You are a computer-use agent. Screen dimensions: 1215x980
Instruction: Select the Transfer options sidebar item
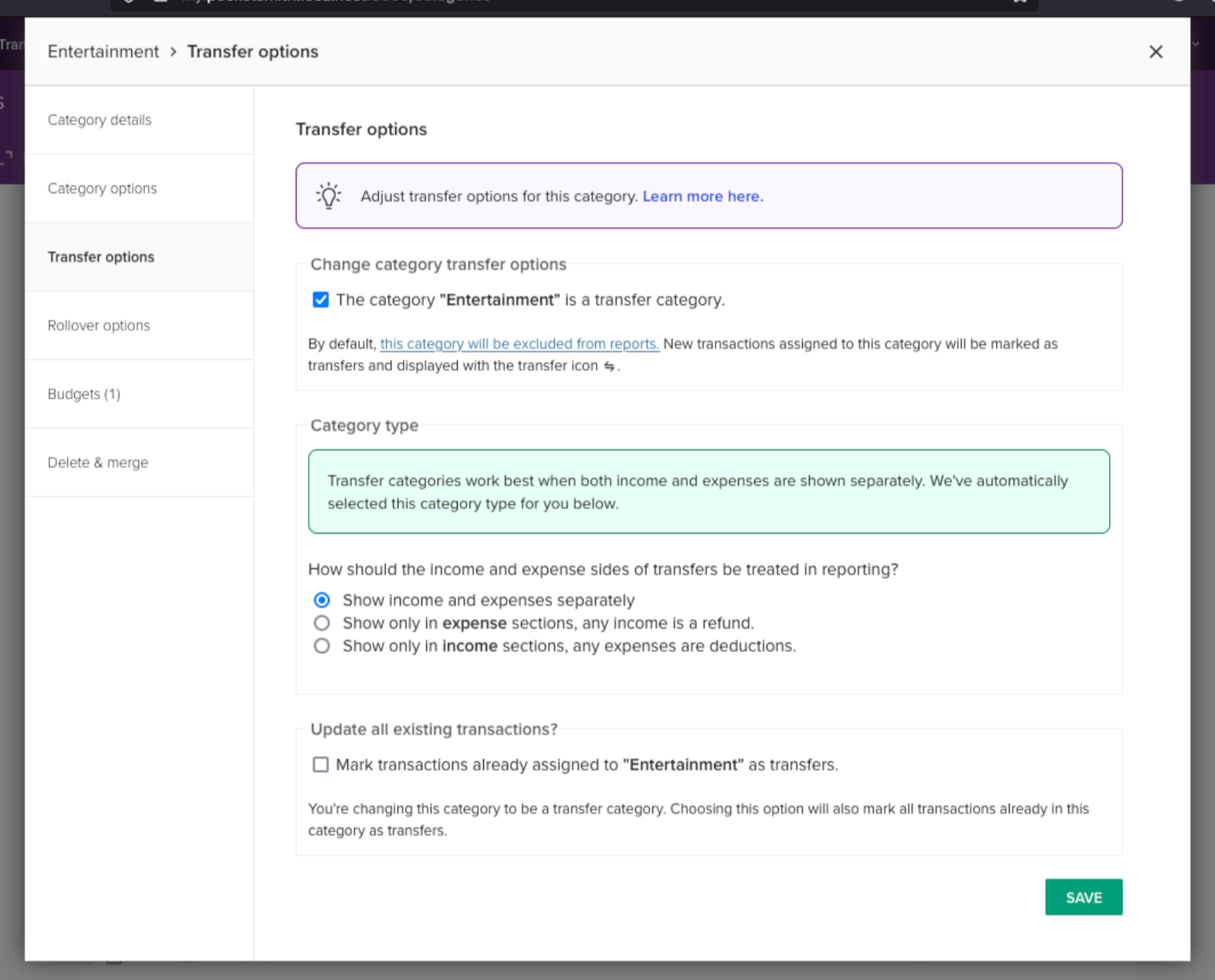click(101, 257)
